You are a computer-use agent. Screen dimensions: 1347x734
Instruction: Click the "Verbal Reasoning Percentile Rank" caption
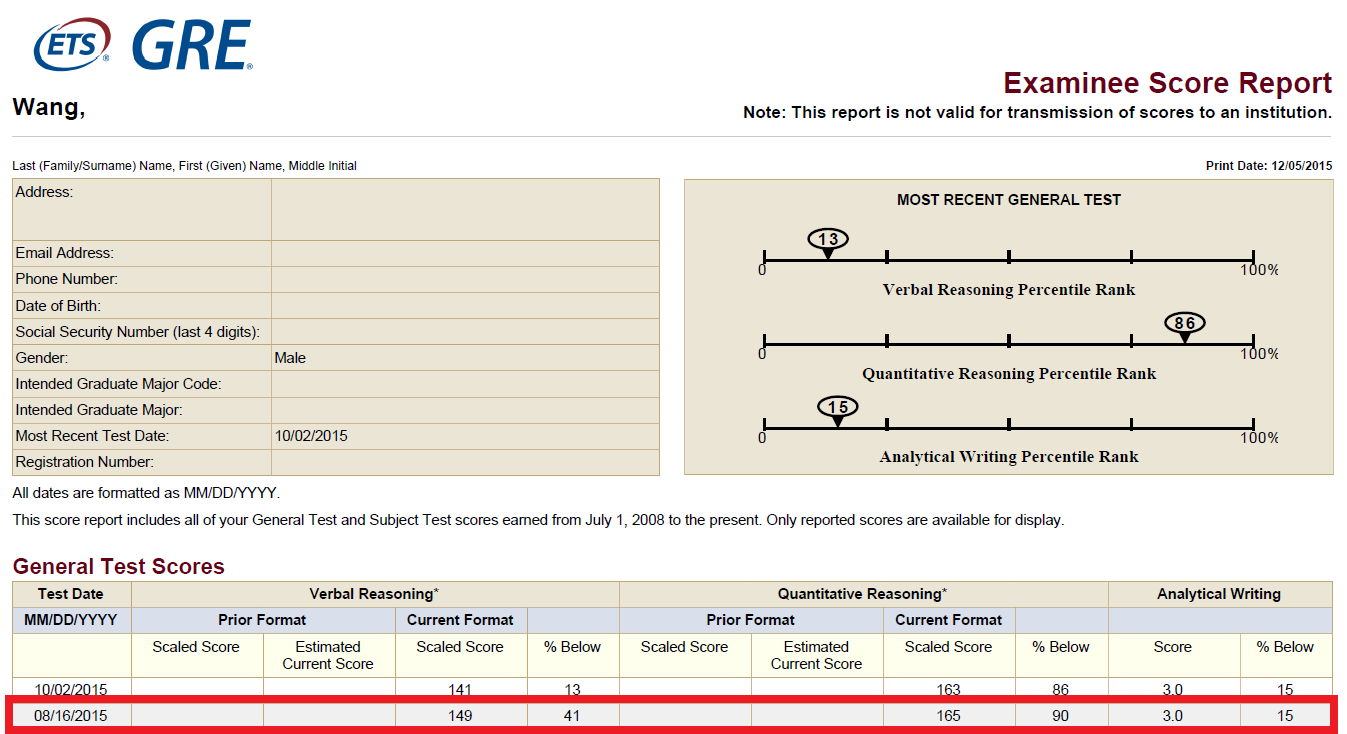pos(1009,290)
